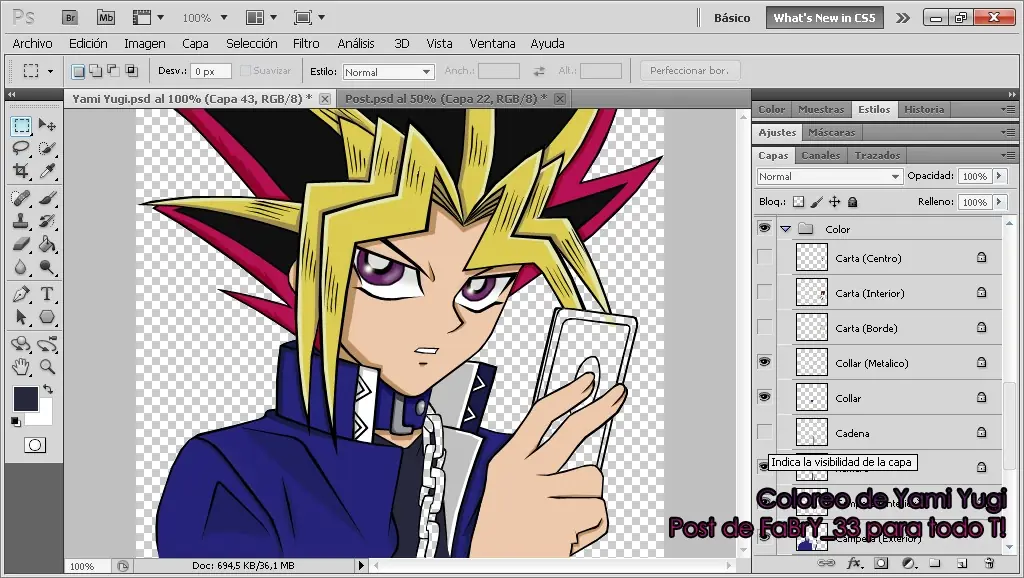Open the Estilo dropdown in options bar
Viewport: 1024px width, 578px height.
[x=388, y=71]
